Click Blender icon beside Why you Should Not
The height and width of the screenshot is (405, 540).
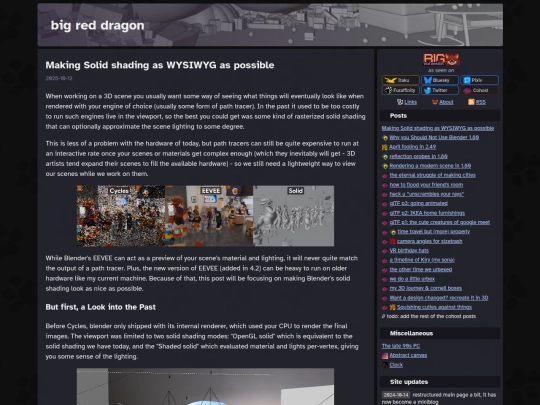[x=385, y=138]
